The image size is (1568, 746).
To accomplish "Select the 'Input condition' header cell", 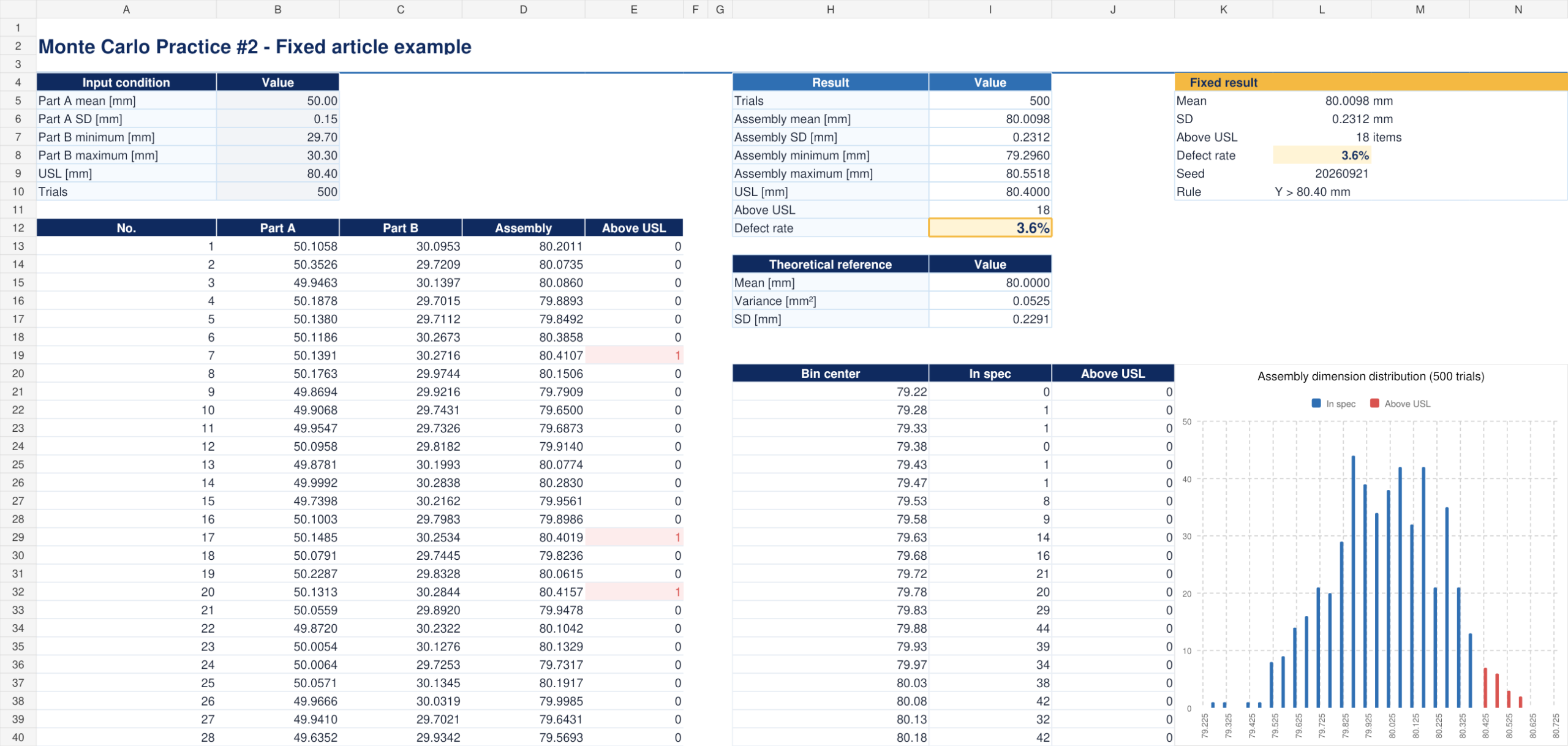I will 126,82.
